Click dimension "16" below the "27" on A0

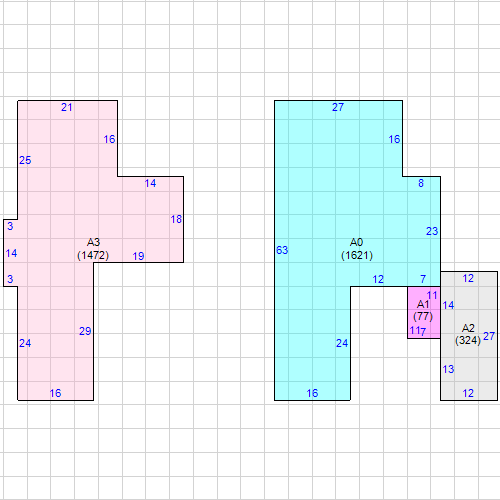(394, 139)
